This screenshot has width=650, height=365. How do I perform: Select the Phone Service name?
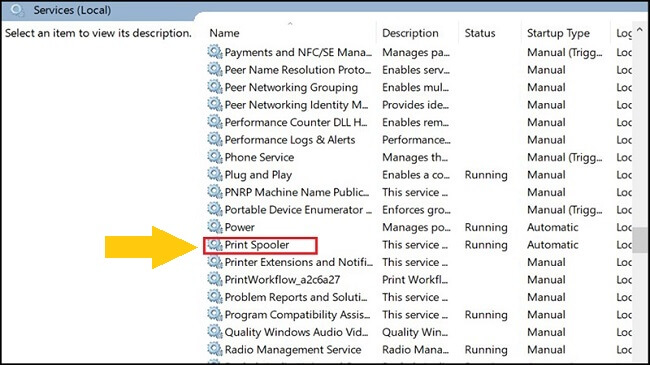[259, 157]
